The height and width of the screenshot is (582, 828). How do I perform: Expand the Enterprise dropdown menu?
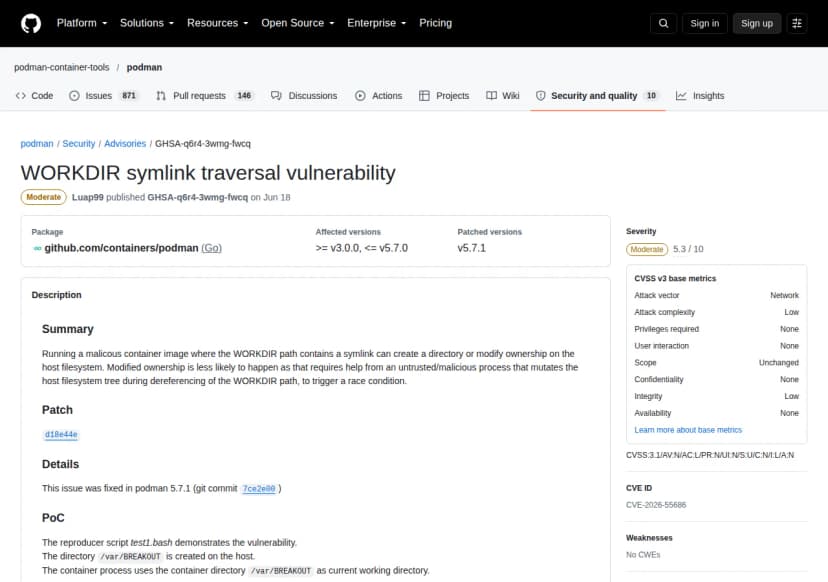point(377,23)
